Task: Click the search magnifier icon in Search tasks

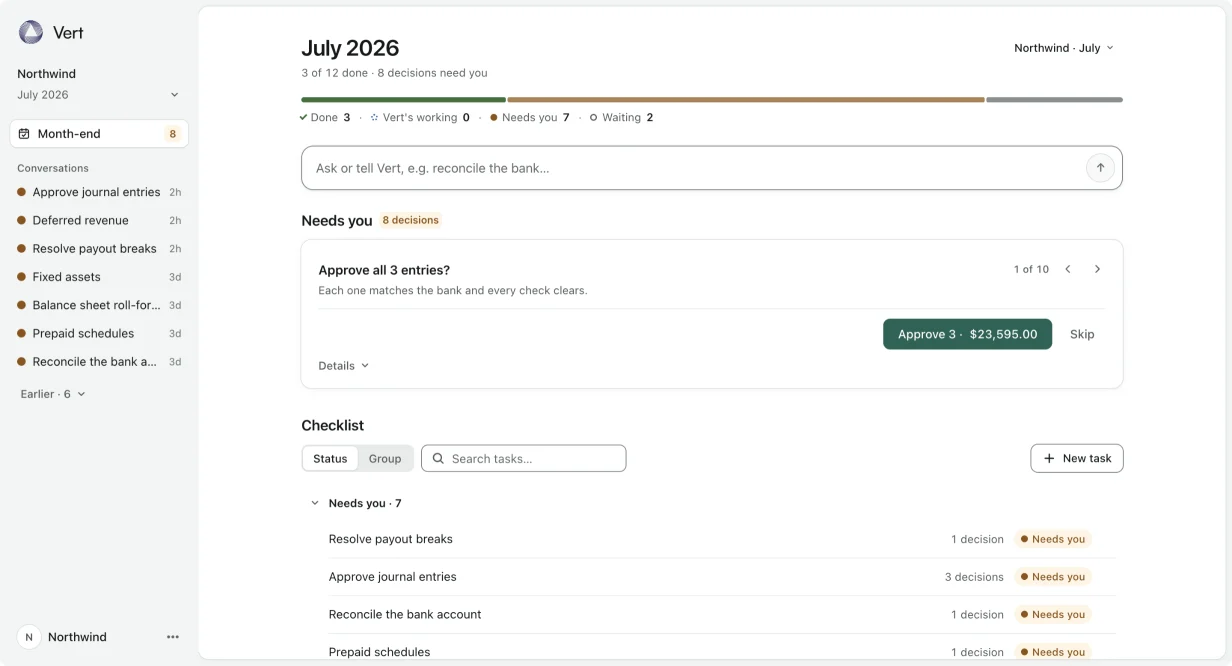Action: pyautogui.click(x=438, y=459)
